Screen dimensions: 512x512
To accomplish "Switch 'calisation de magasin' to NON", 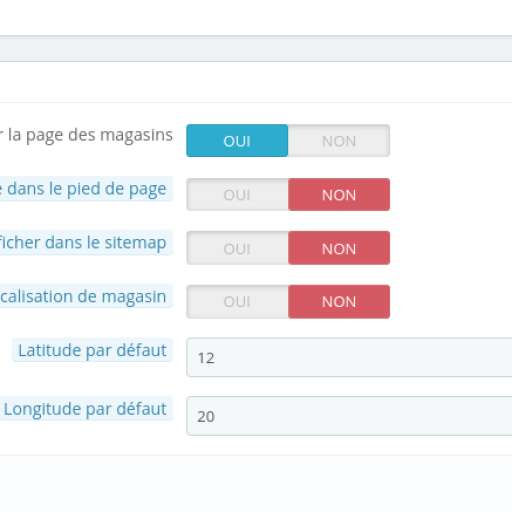I will pyautogui.click(x=339, y=302).
